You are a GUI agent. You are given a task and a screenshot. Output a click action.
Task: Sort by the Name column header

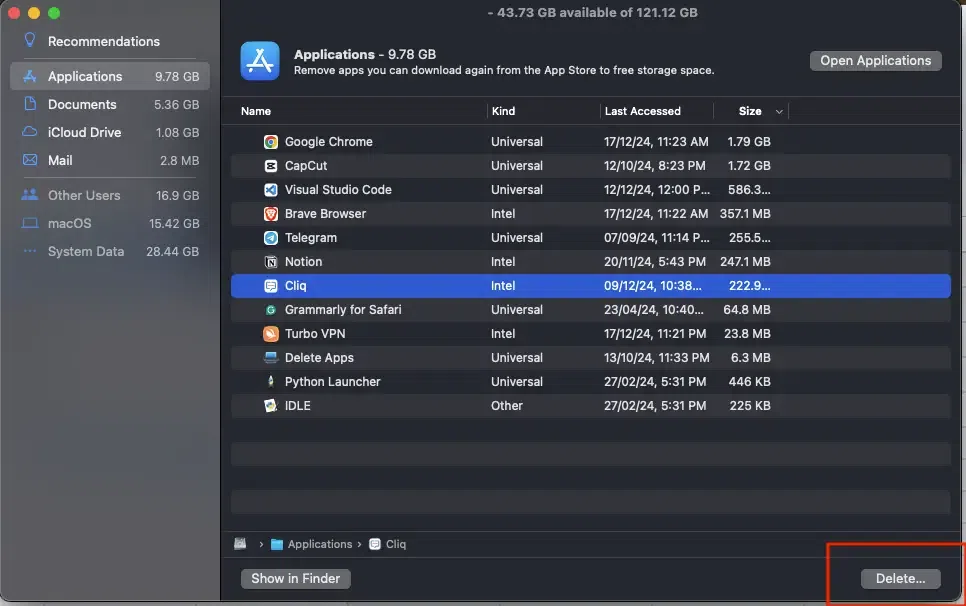pos(256,111)
